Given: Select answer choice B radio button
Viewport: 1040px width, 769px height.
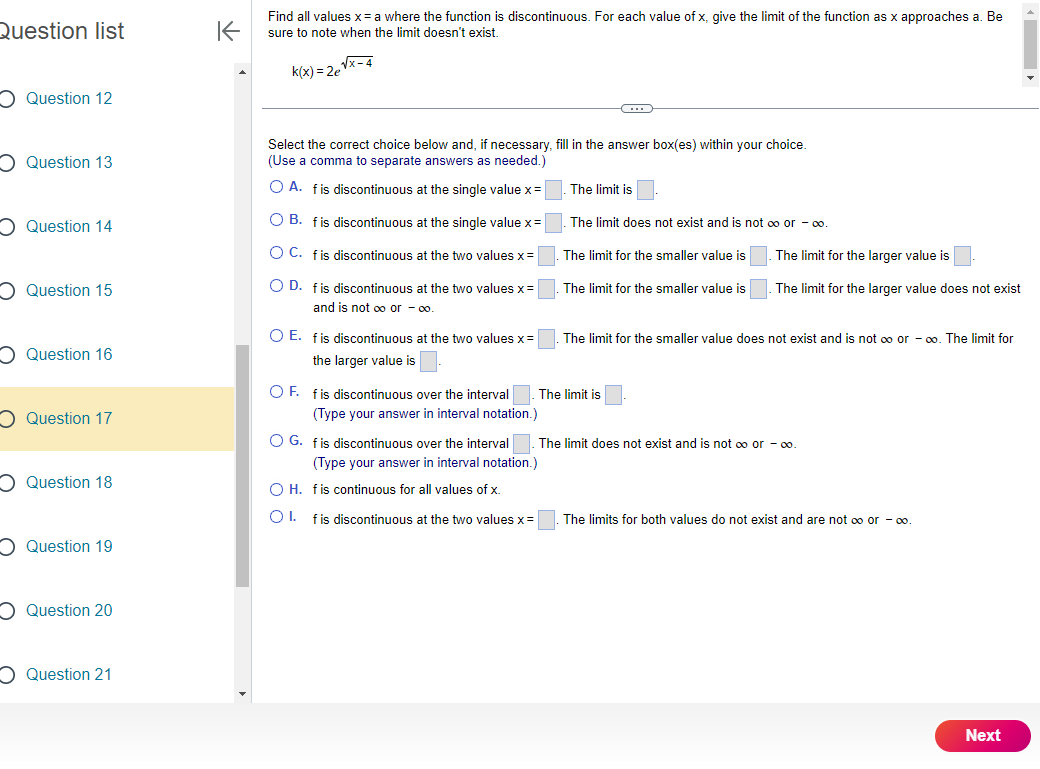Looking at the screenshot, I should click(x=277, y=220).
